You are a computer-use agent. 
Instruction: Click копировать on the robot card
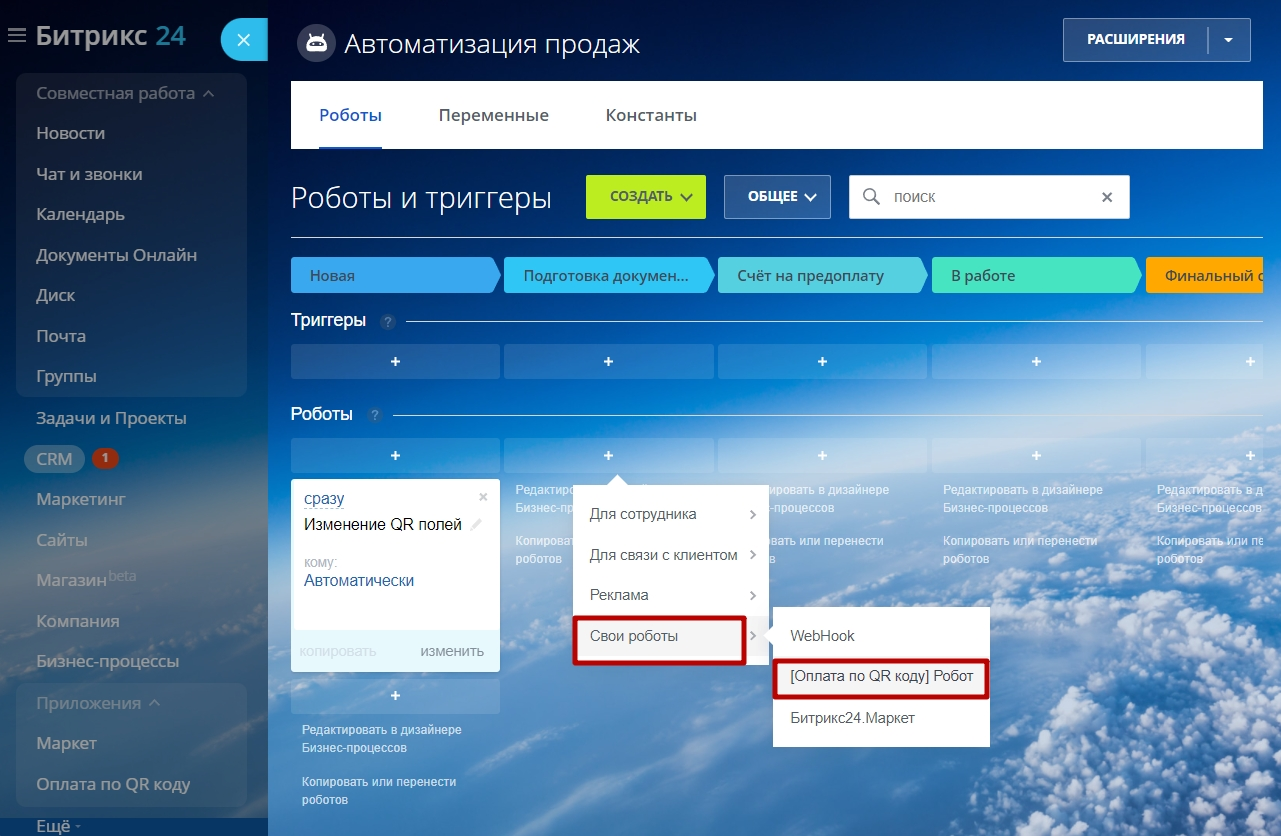338,651
